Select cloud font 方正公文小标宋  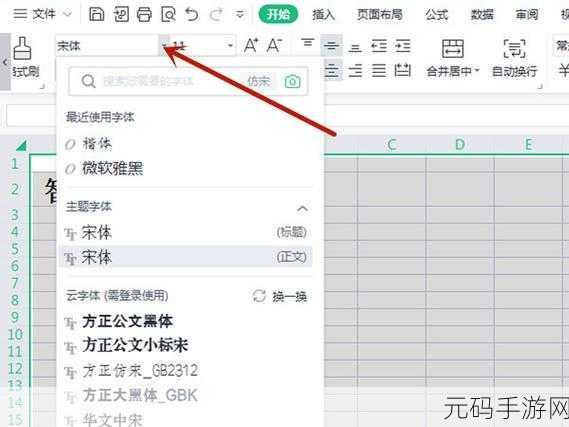(x=135, y=345)
